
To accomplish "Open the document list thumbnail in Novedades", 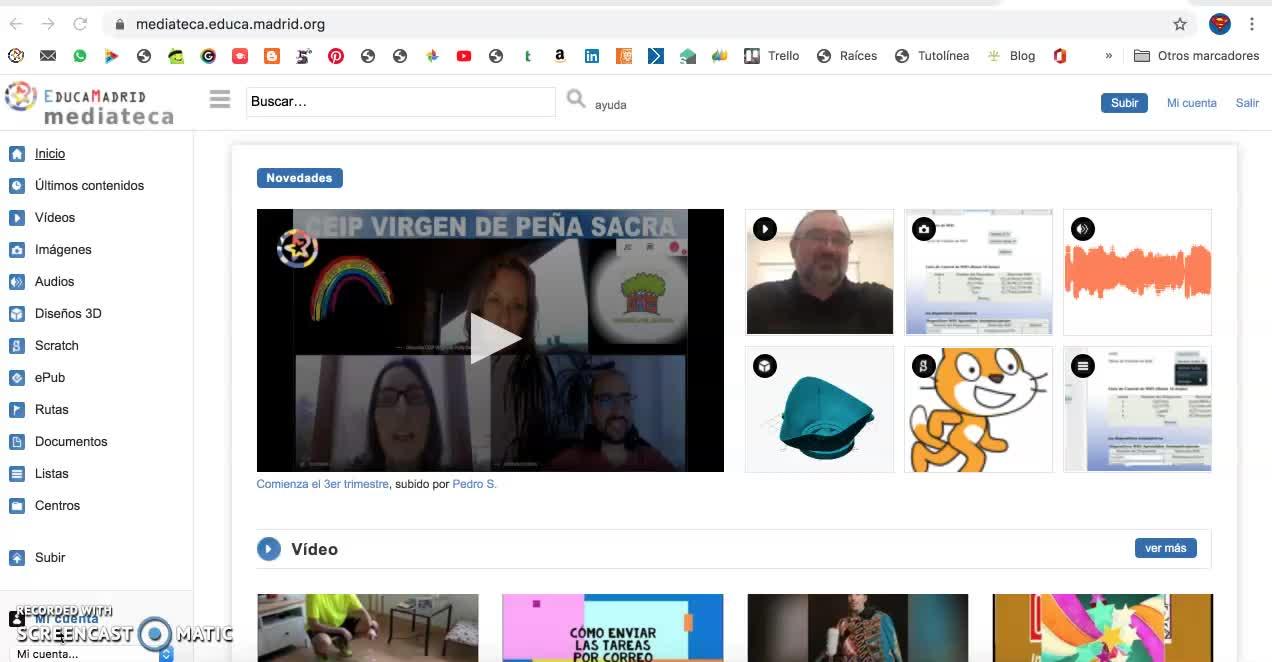I will (x=1137, y=409).
